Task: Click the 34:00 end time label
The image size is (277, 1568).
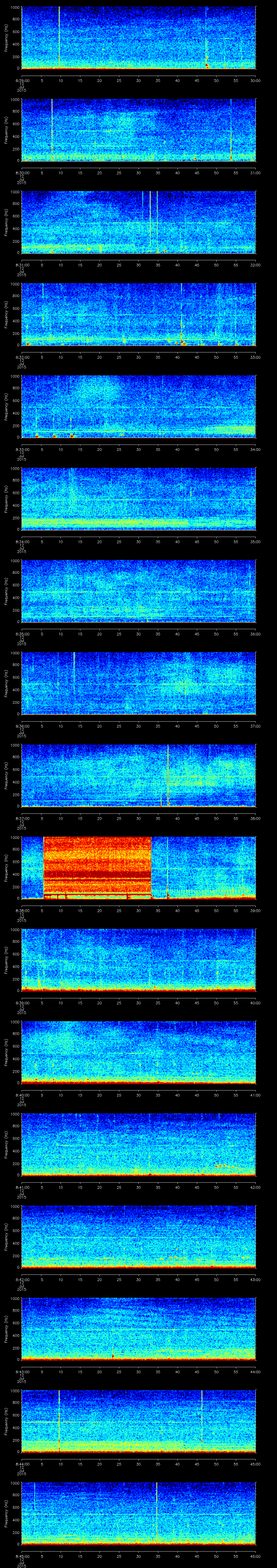Action: [x=255, y=449]
